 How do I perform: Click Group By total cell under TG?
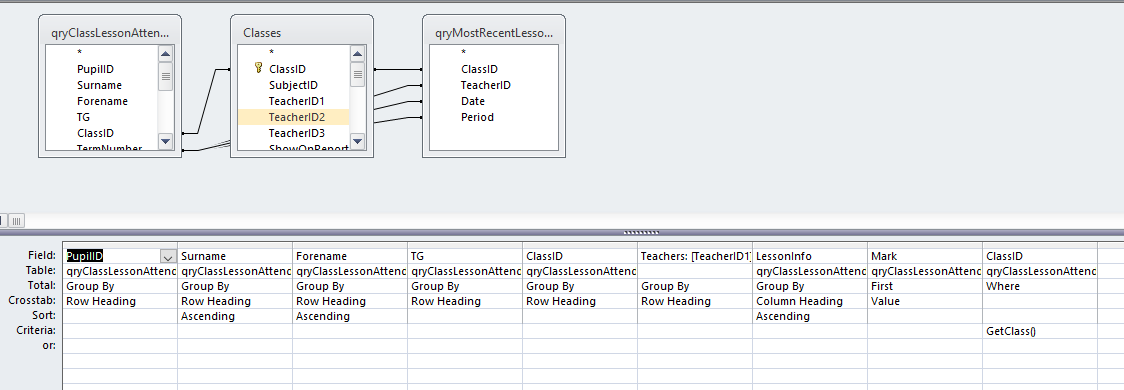(465, 286)
